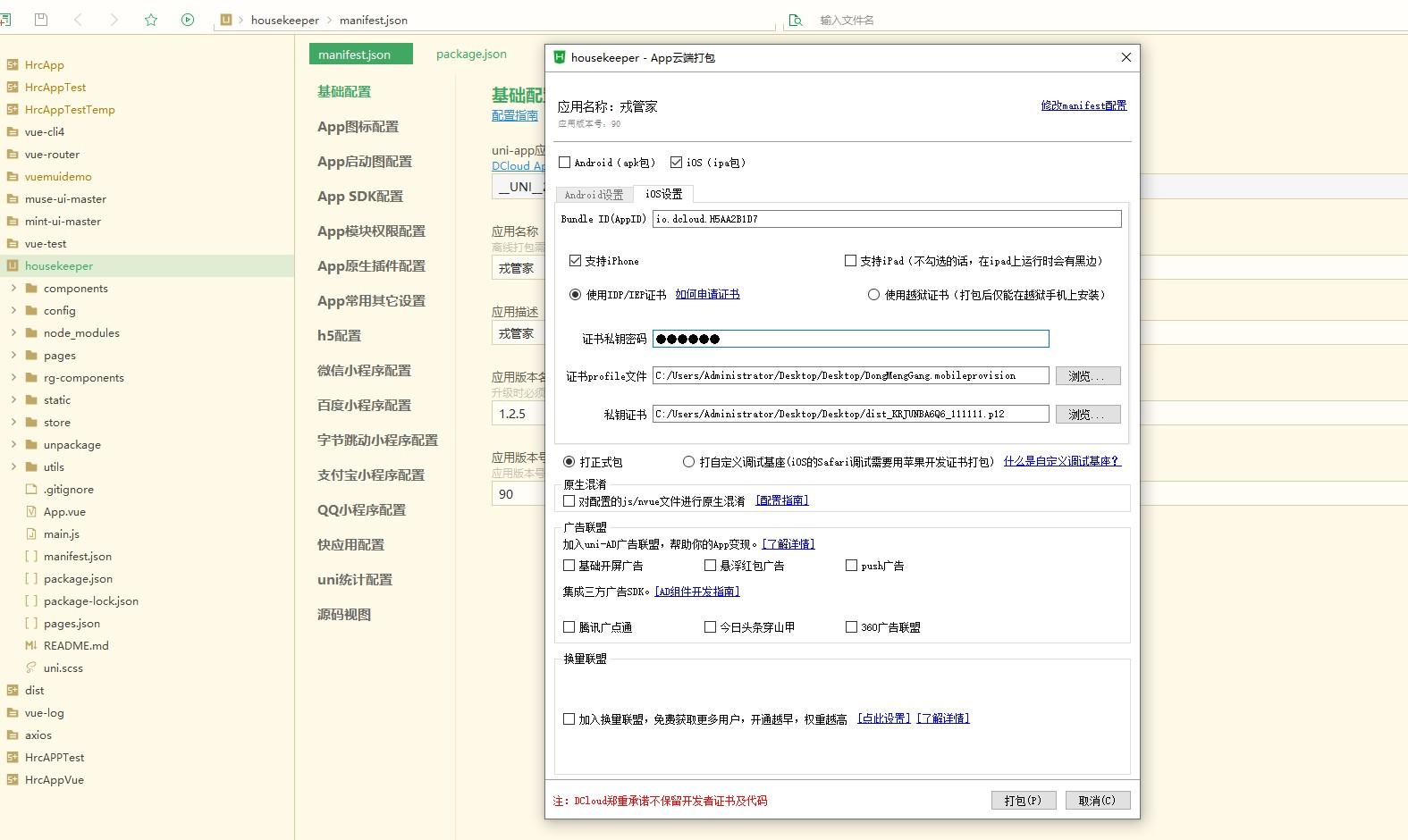Select the 使用越狱证书 radio button

pos(873,294)
